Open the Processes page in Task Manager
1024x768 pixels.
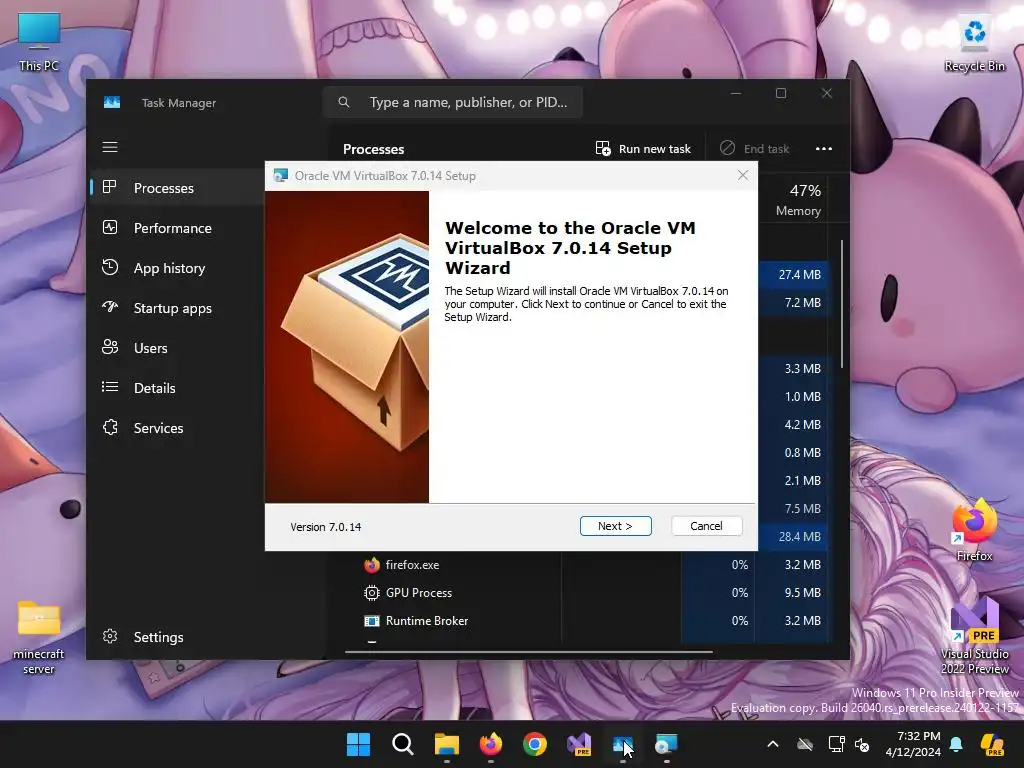click(176, 188)
